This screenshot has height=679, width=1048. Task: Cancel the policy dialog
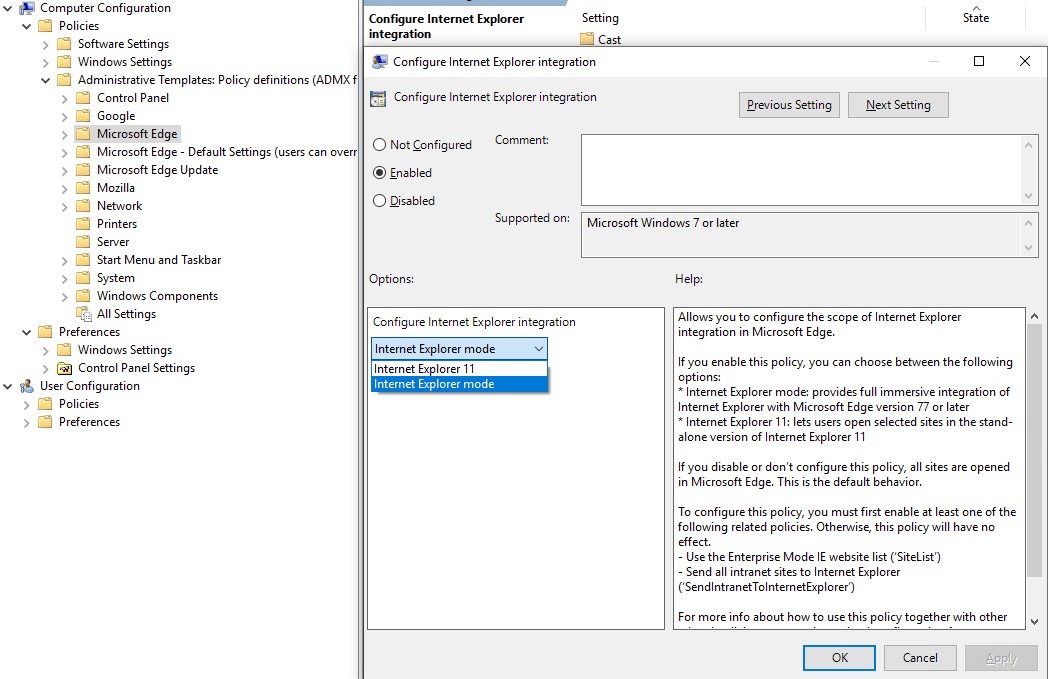[920, 658]
